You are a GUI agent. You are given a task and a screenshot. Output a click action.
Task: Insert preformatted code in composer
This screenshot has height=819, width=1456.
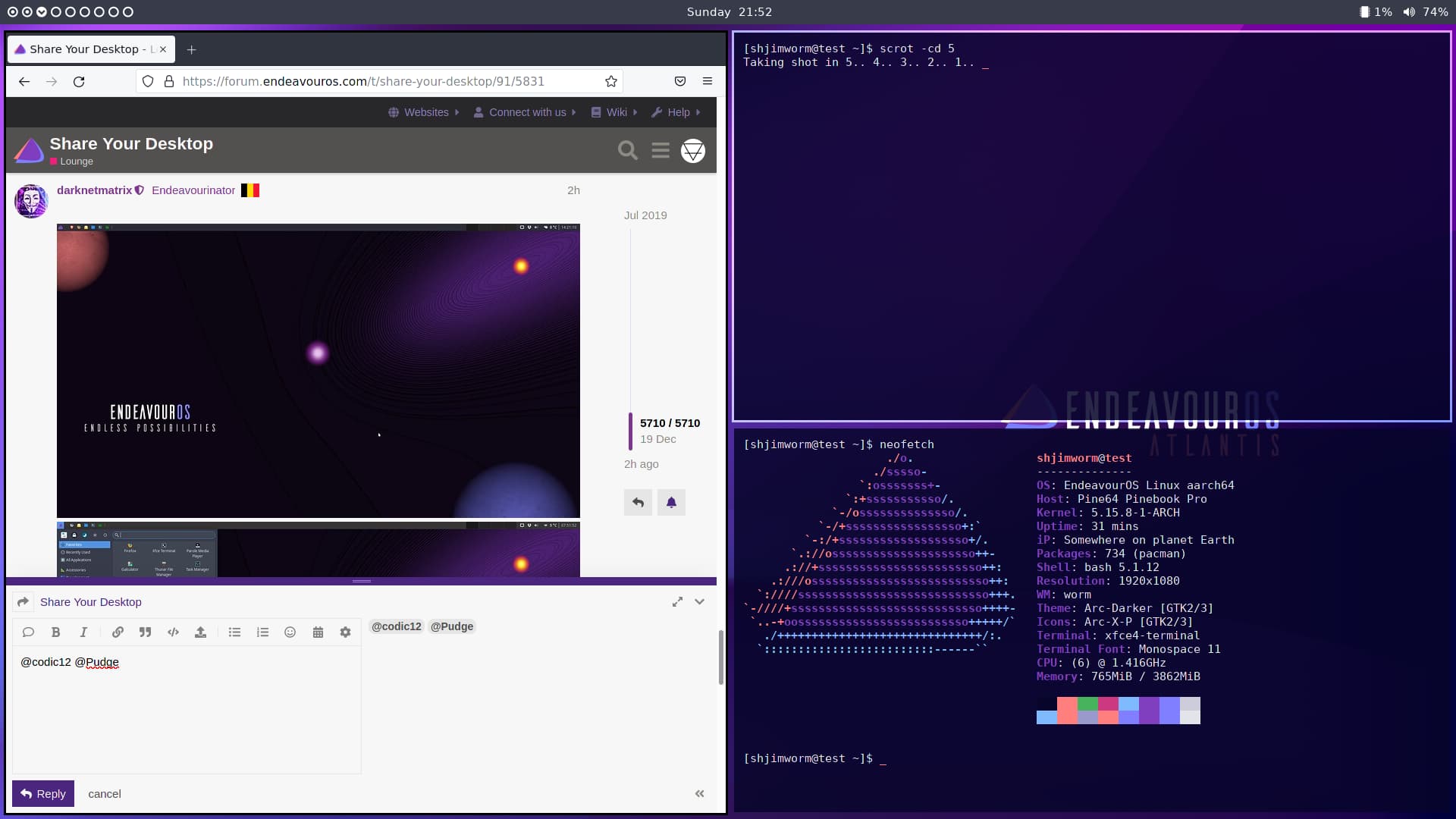click(x=173, y=632)
